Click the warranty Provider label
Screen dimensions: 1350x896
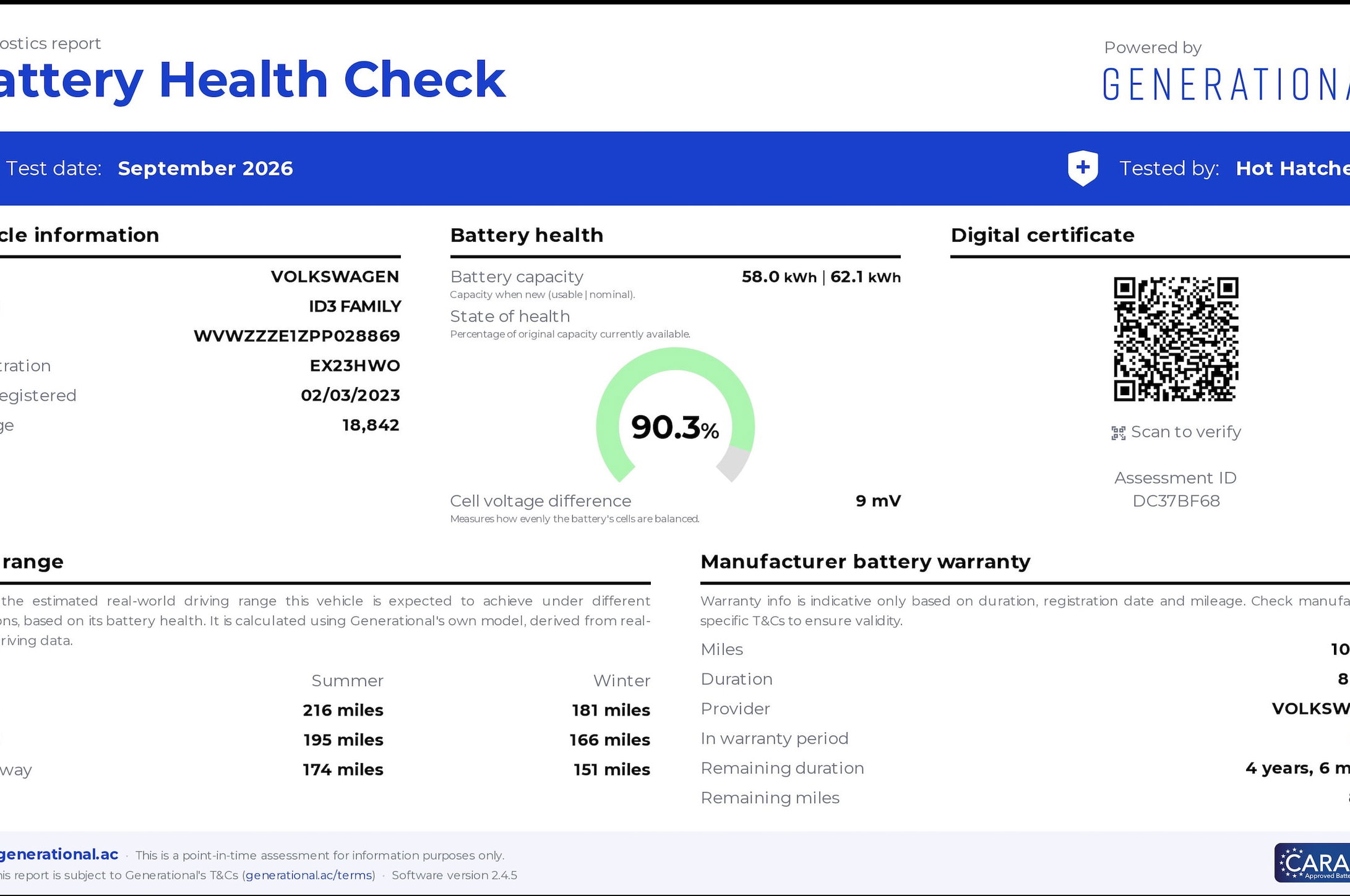tap(735, 709)
